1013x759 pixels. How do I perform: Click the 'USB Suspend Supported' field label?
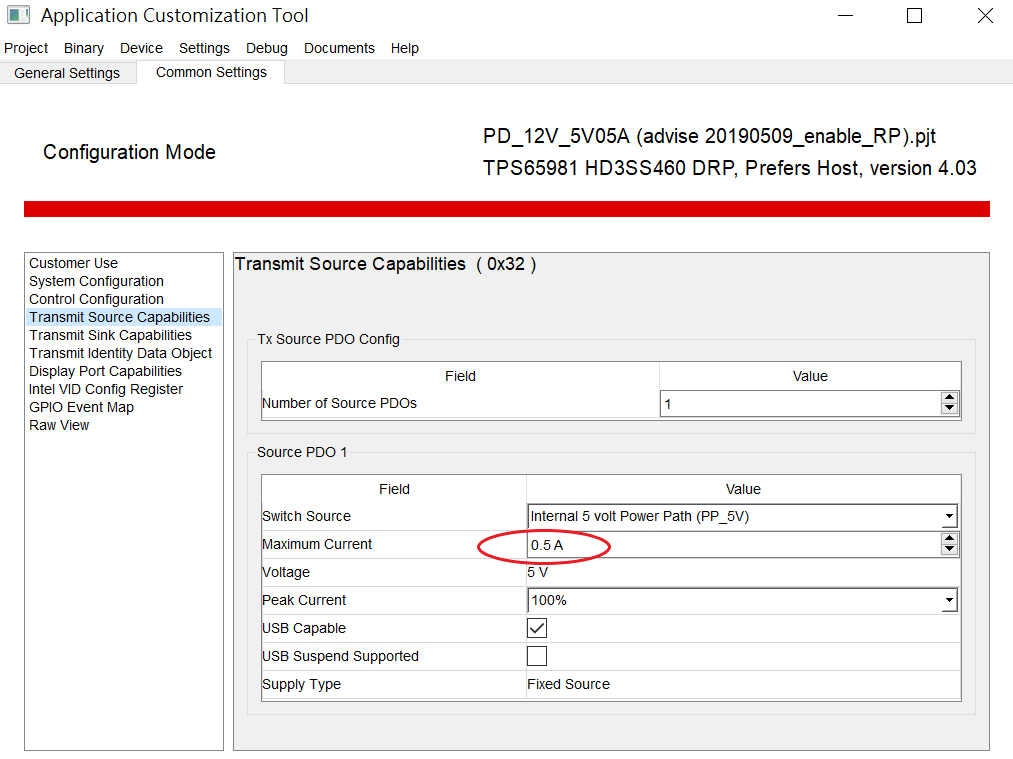tap(340, 656)
